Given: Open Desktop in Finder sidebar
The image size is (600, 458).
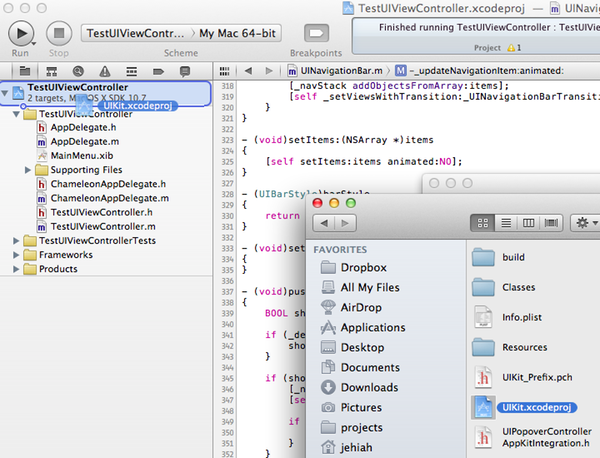Looking at the screenshot, I should pos(352,347).
